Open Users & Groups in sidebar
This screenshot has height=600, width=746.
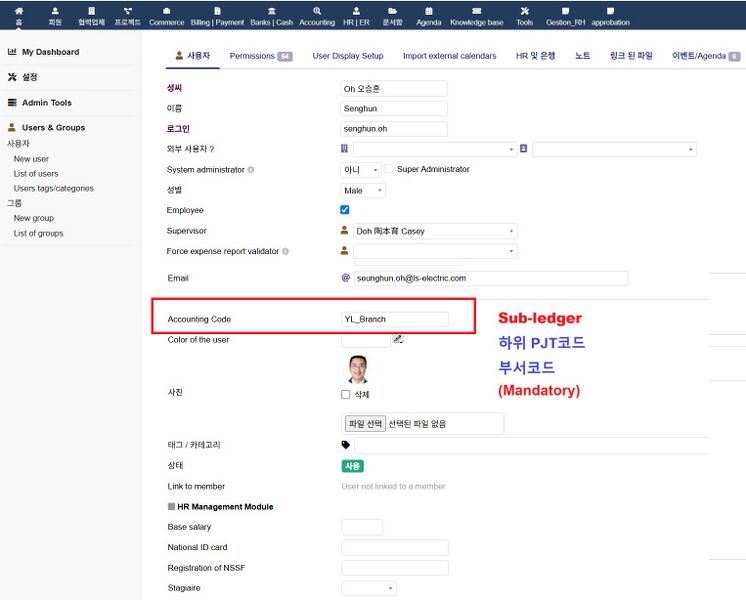(47, 128)
